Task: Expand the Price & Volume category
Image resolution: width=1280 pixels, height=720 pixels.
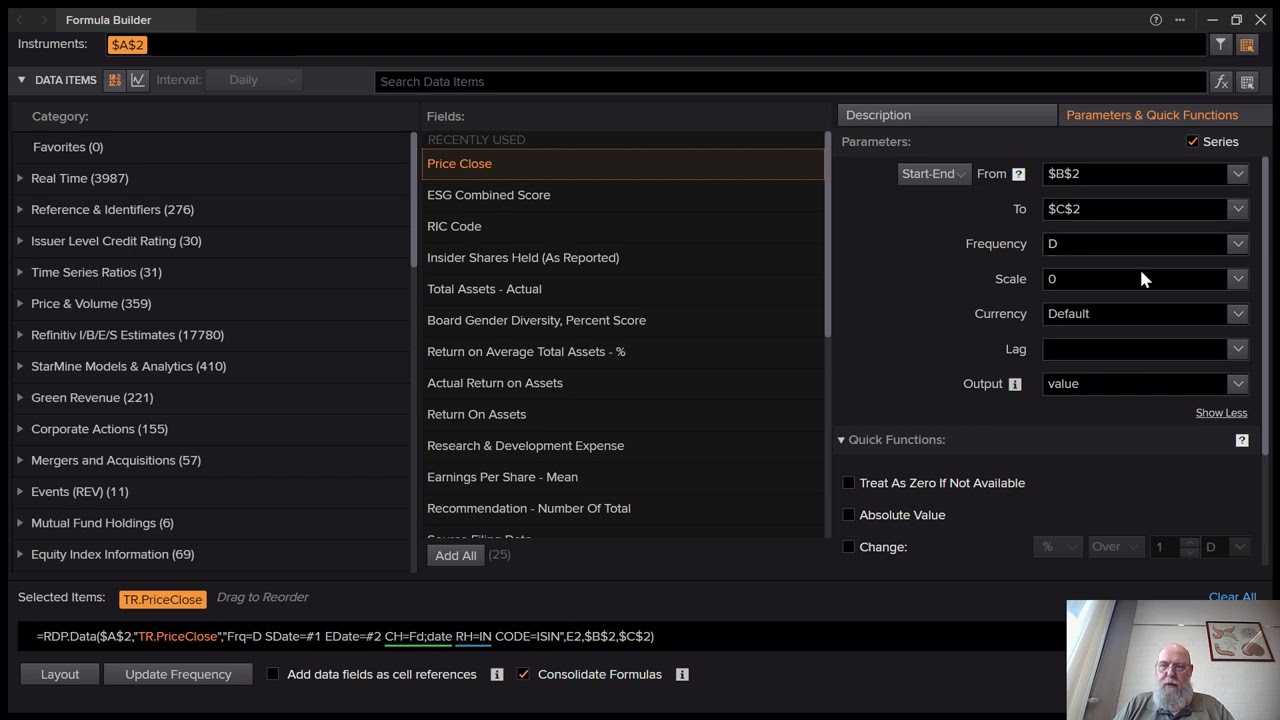Action: click(x=20, y=304)
